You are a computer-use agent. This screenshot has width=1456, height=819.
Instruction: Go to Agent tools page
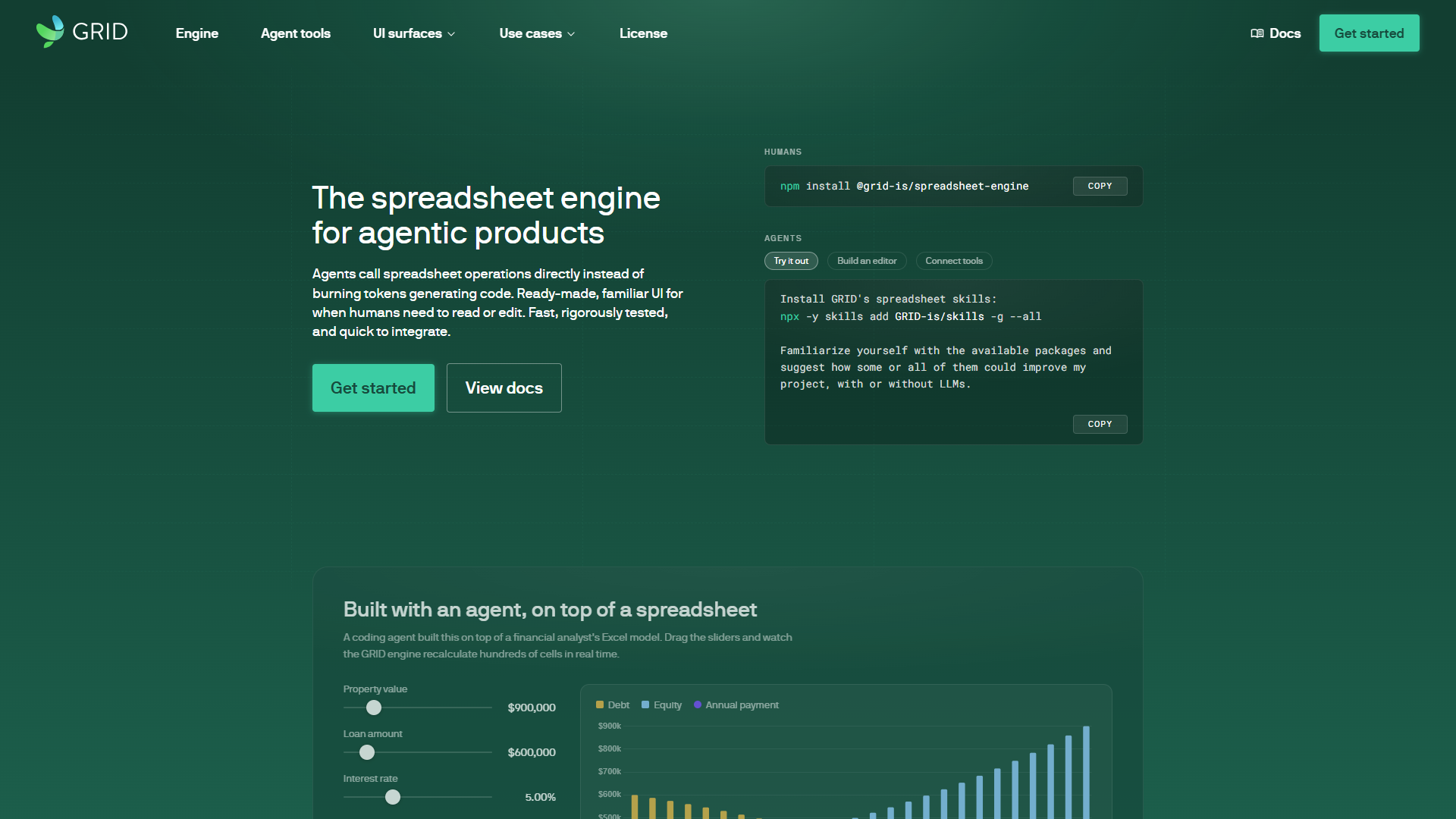pyautogui.click(x=296, y=33)
